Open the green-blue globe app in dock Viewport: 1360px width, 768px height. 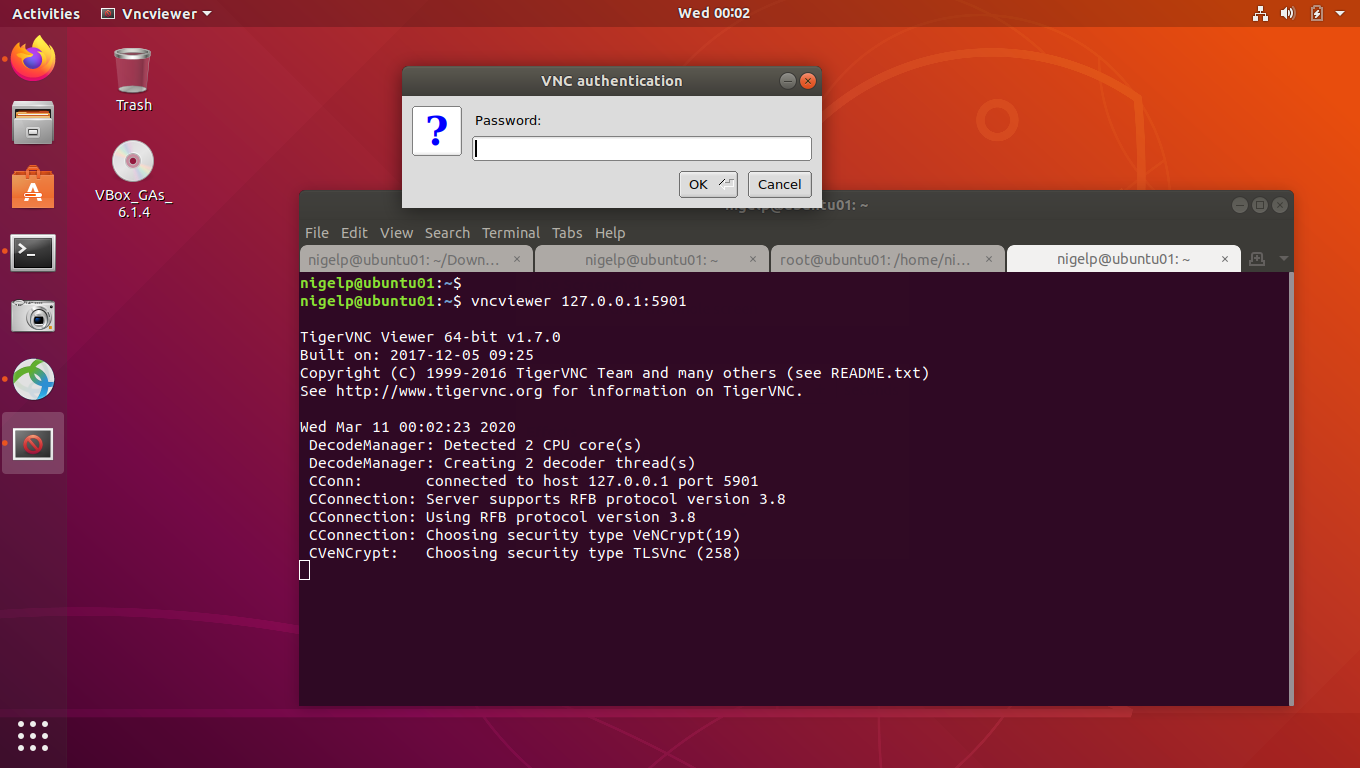tap(33, 380)
